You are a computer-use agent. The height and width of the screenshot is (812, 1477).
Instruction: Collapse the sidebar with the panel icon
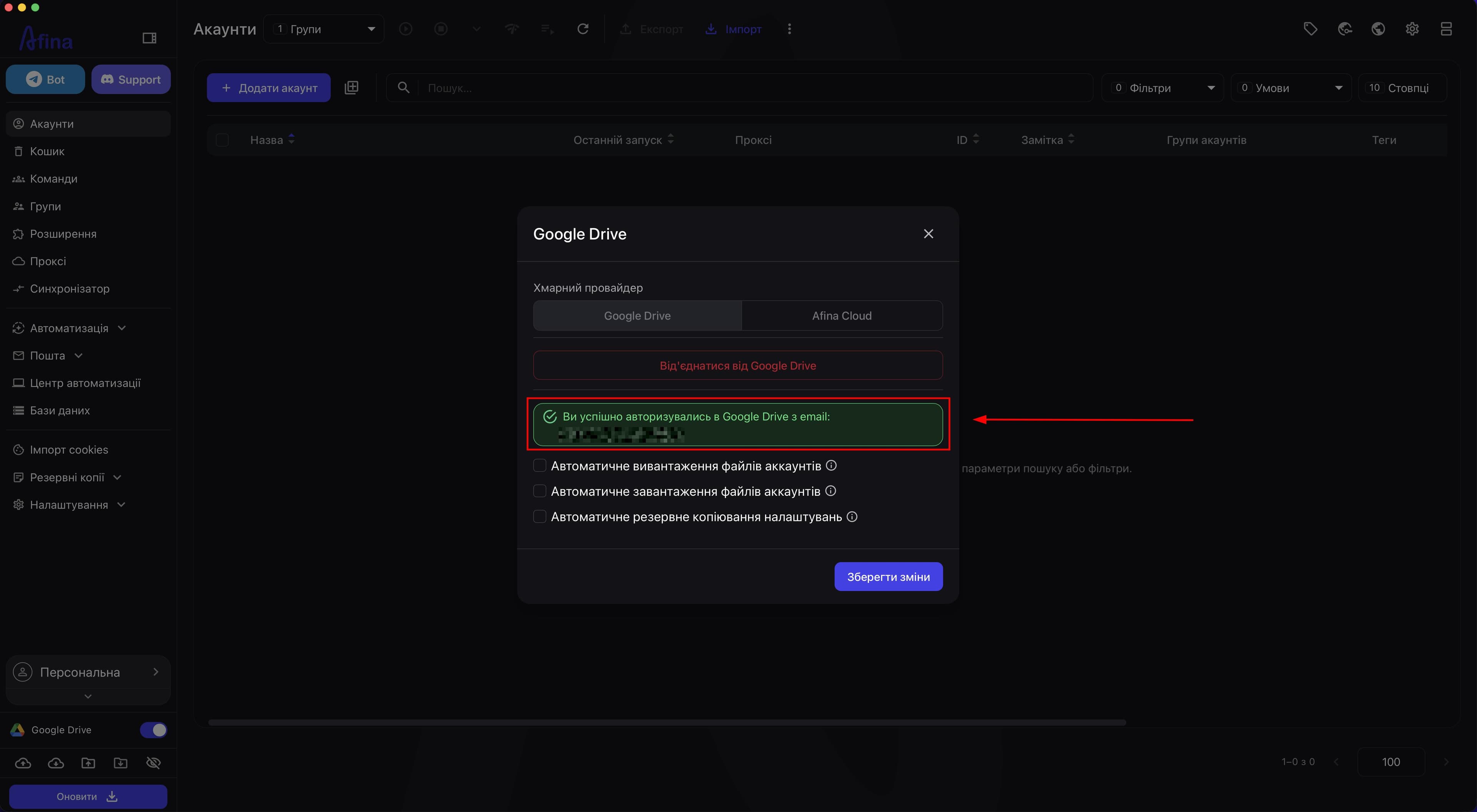pos(149,38)
